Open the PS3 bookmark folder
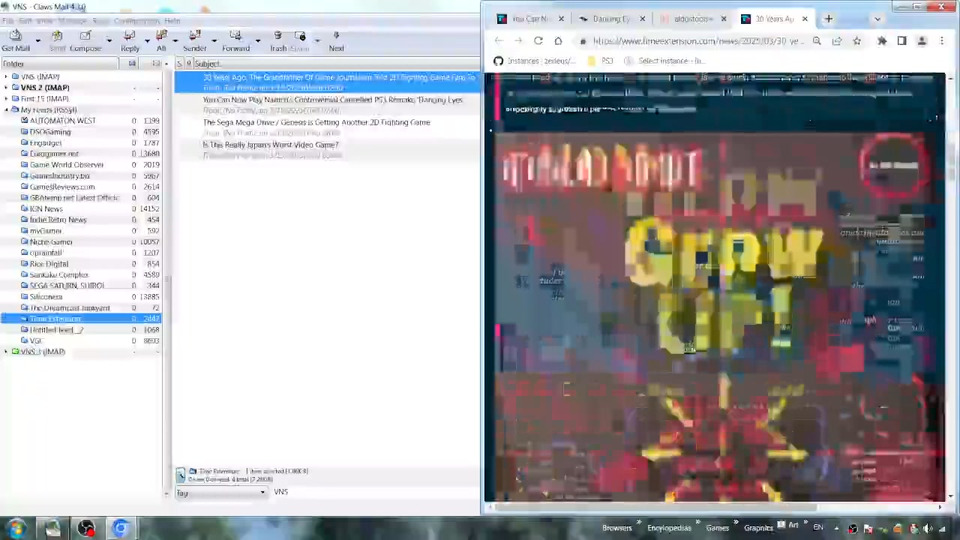The width and height of the screenshot is (960, 540). coord(600,61)
